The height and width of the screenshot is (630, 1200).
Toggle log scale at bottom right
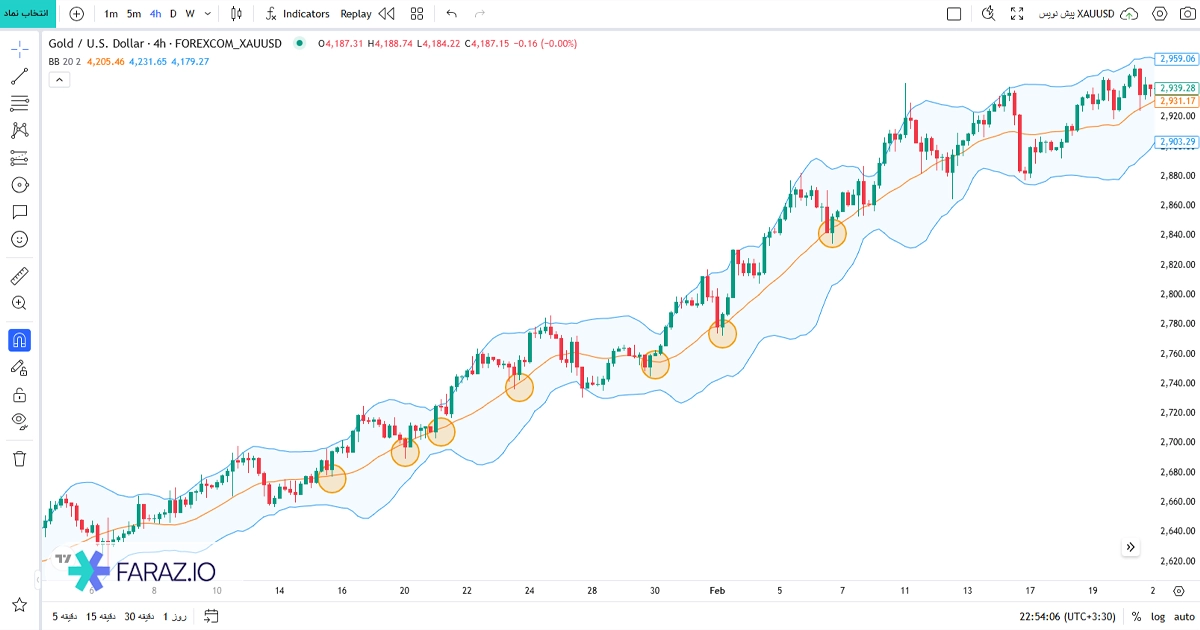tap(1158, 617)
